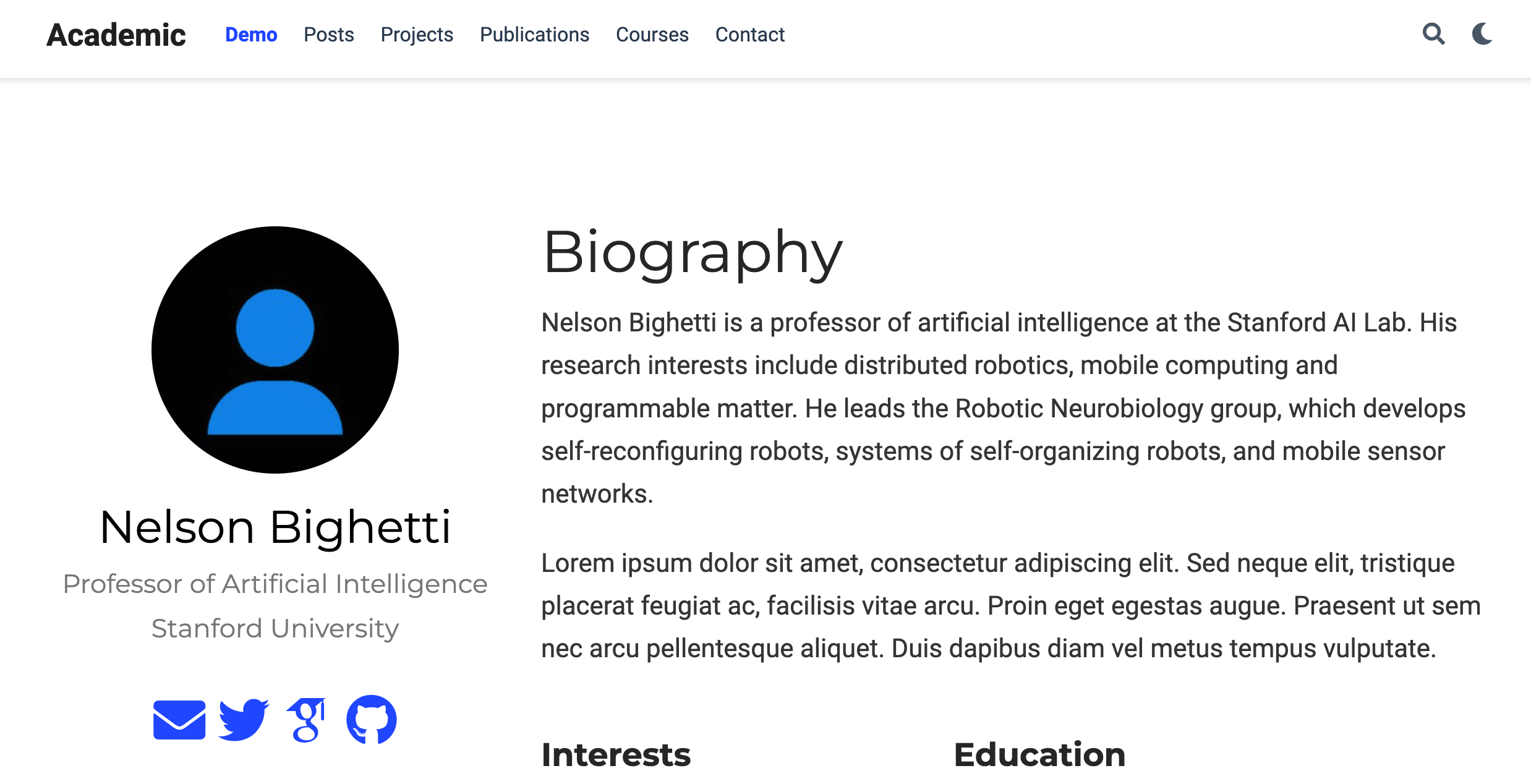Open the search via magnifier icon

[x=1433, y=34]
